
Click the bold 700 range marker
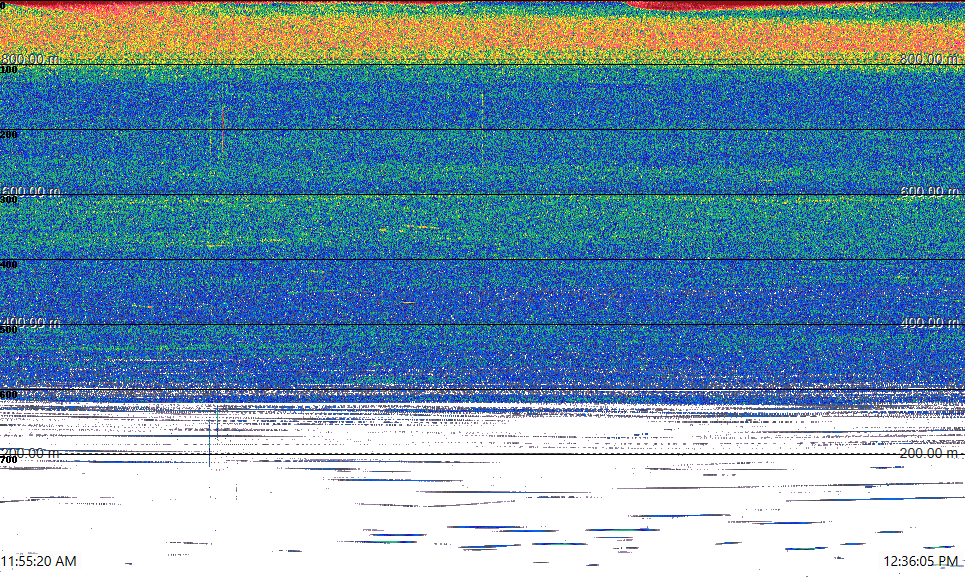coord(9,460)
